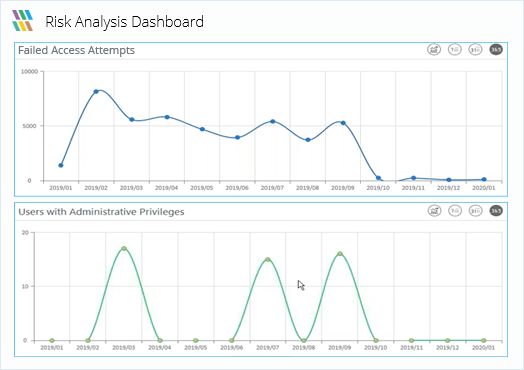Screen dimensions: 524x370
Task: Open trend chart view for Failed Access Attempts
Action: 434,50
